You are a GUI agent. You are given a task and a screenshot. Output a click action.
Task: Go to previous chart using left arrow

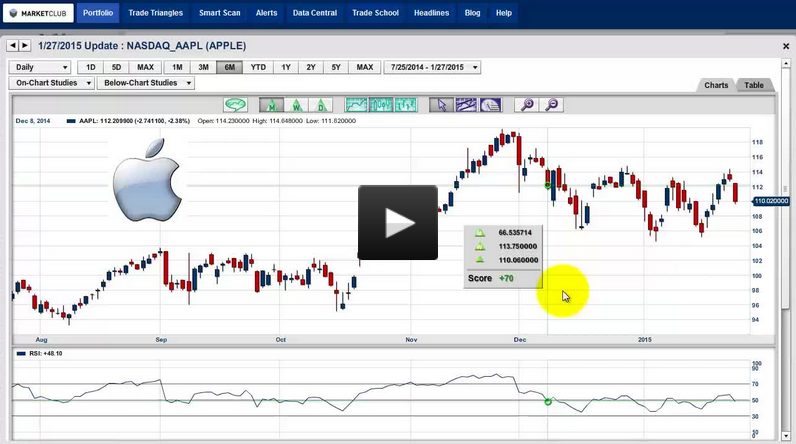13,46
